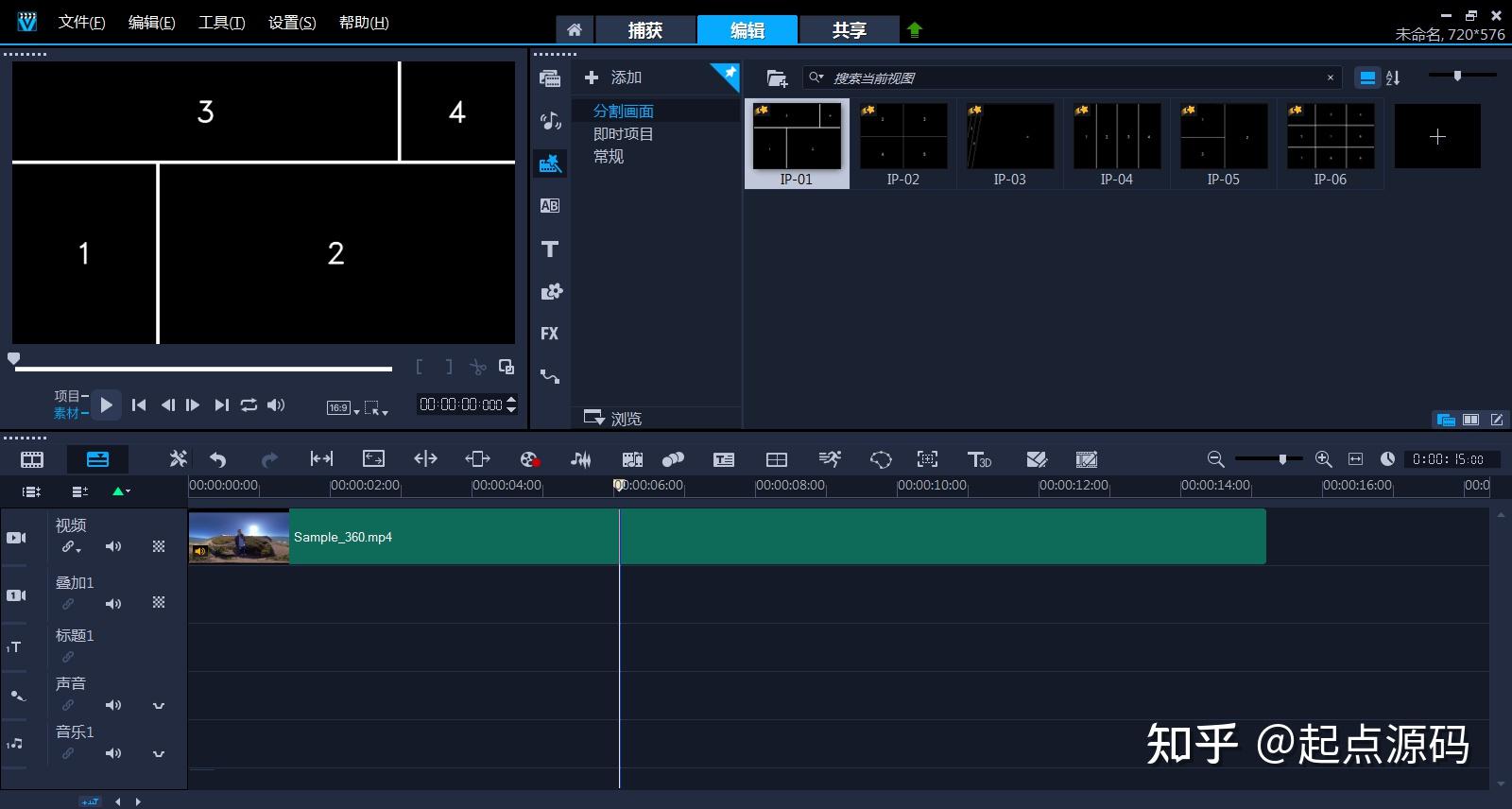1512x809 pixels.
Task: Open the Sound Mixer tool
Action: (x=581, y=459)
